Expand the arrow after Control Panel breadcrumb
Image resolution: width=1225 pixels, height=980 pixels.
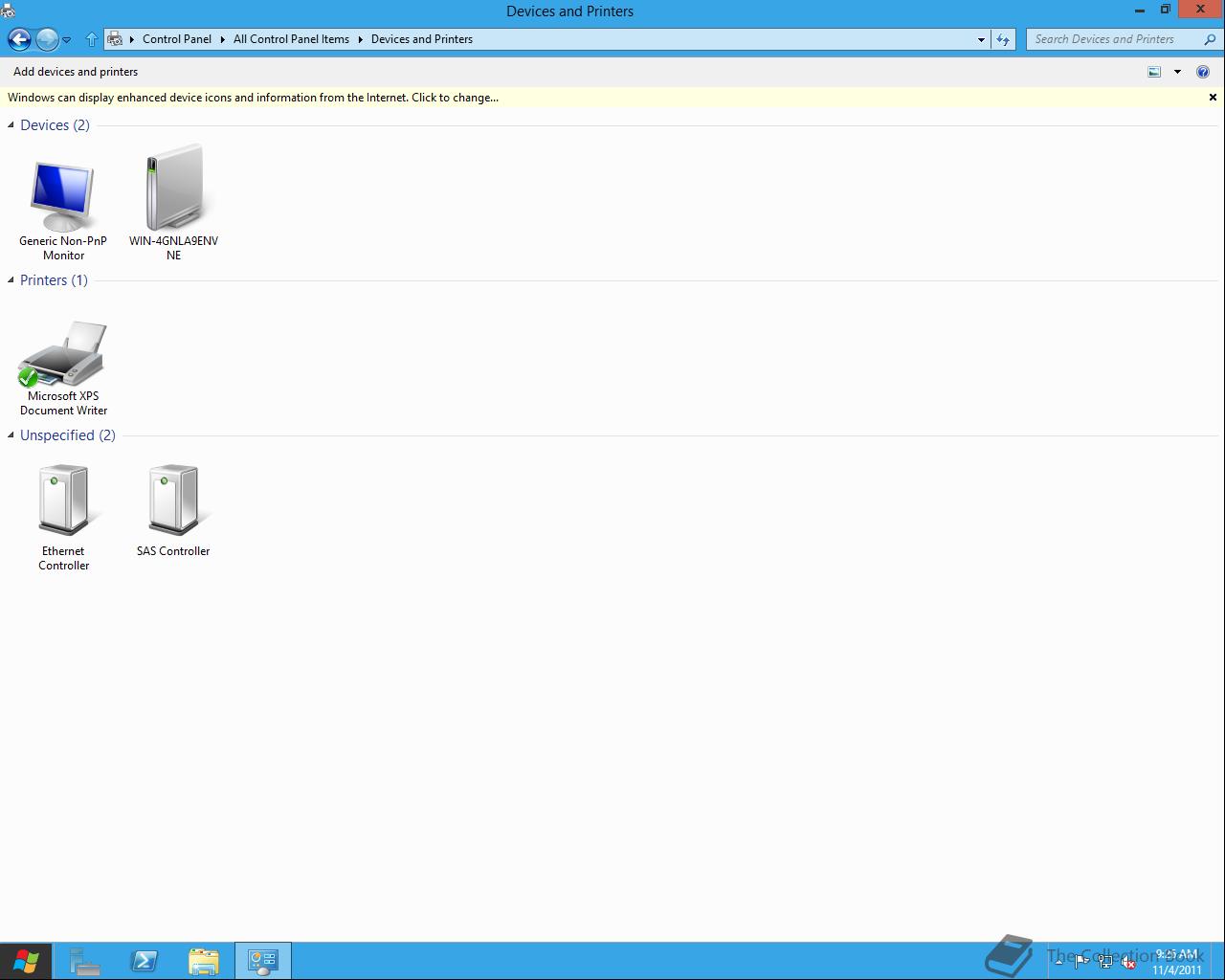222,39
